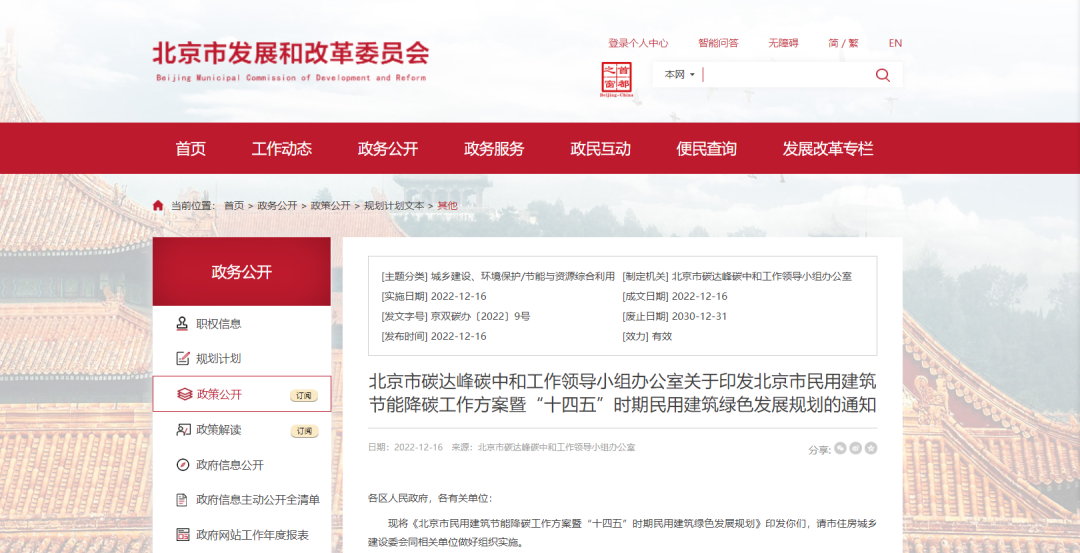Screen dimensions: 1080x553
Task: Click the 实施日期 2022-12-16 text
Action: [434, 296]
